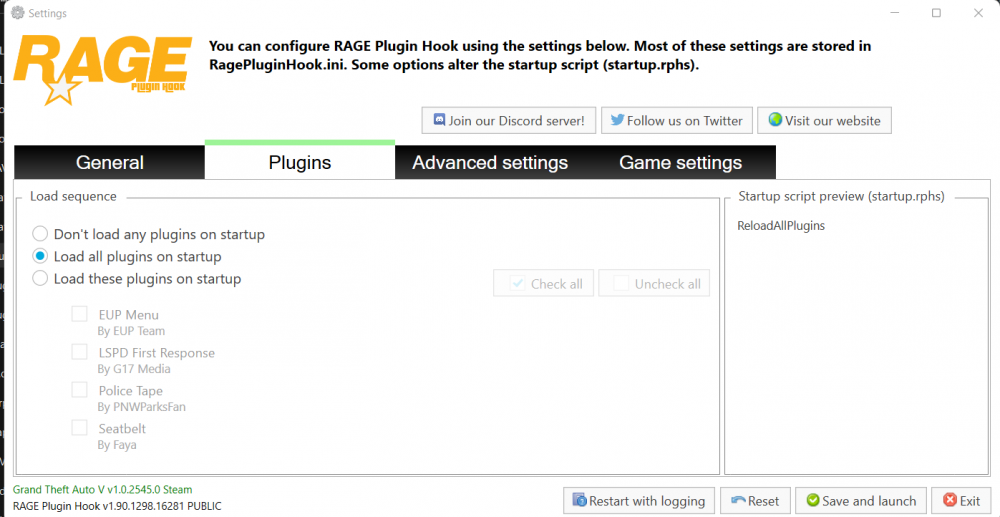Screen dimensions: 1000x517
Task: Click the Restart with logging icon
Action: point(578,501)
